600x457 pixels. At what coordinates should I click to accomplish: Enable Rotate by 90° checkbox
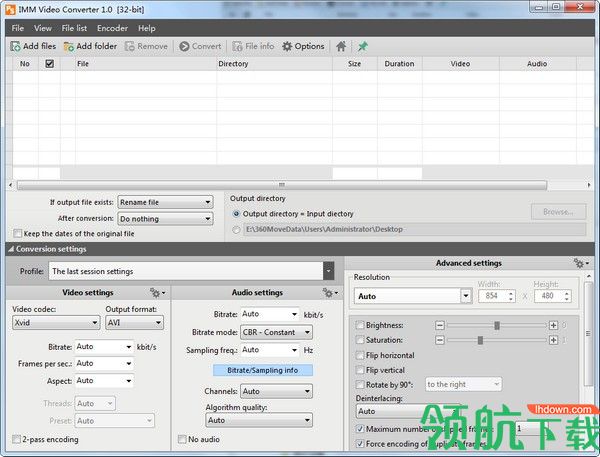(x=360, y=385)
